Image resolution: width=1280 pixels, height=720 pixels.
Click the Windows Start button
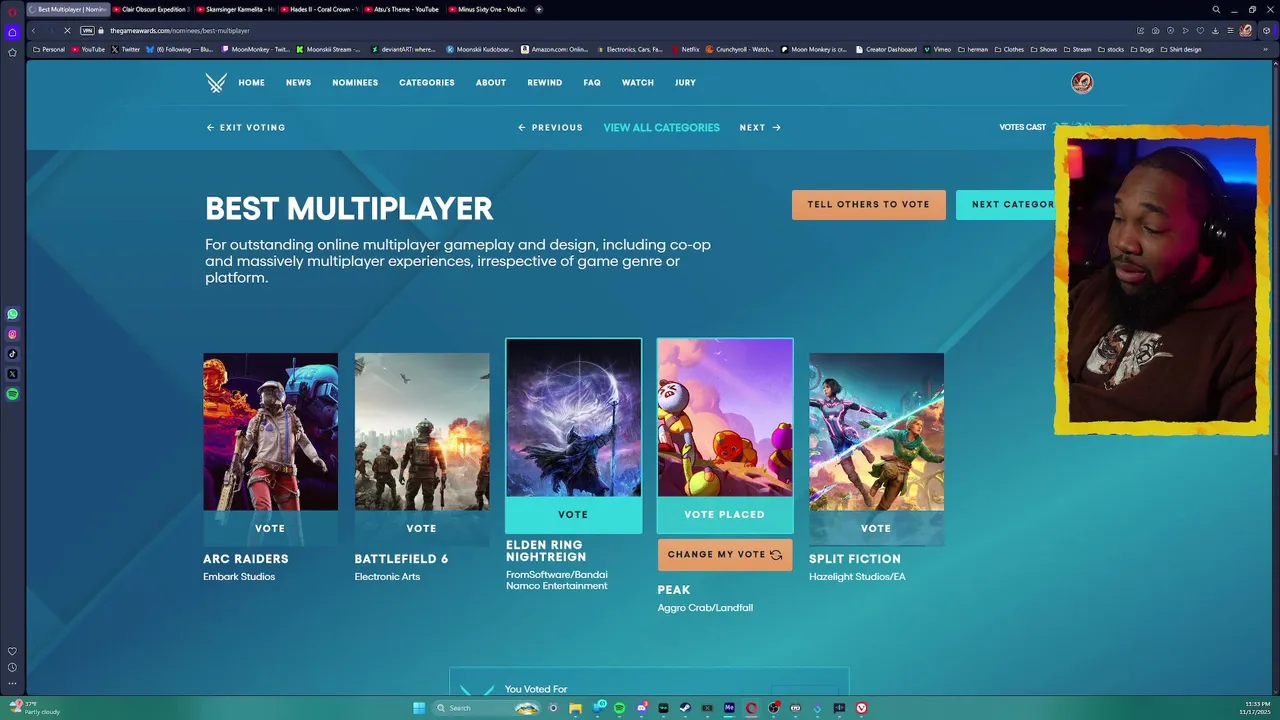(x=419, y=708)
